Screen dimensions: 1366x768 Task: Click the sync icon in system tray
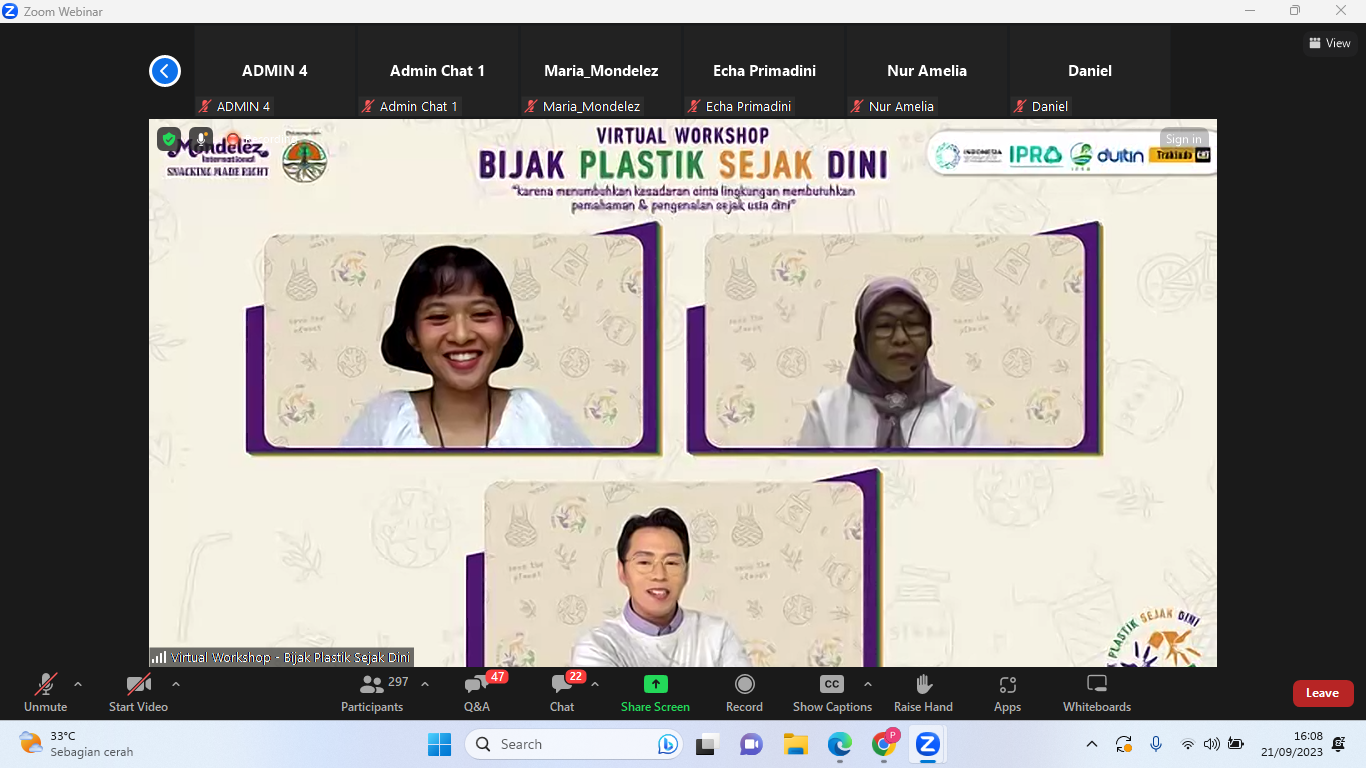click(x=1124, y=744)
